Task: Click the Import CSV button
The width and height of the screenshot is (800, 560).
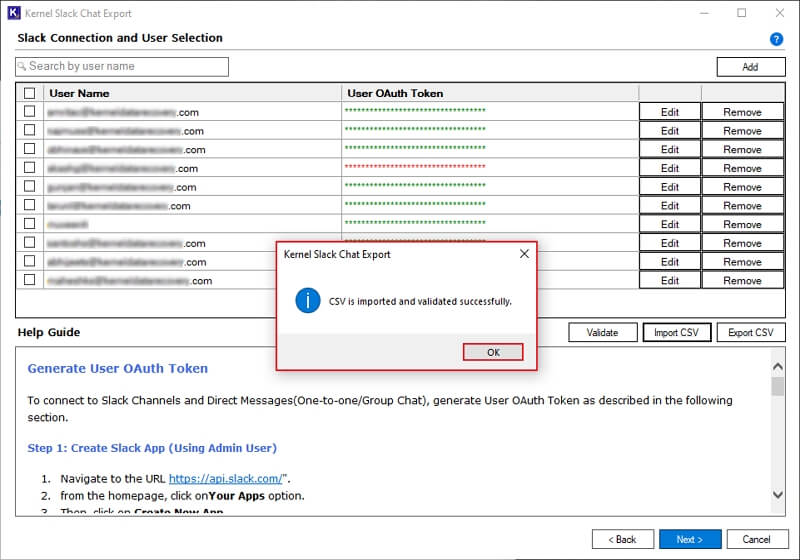Action: (677, 333)
